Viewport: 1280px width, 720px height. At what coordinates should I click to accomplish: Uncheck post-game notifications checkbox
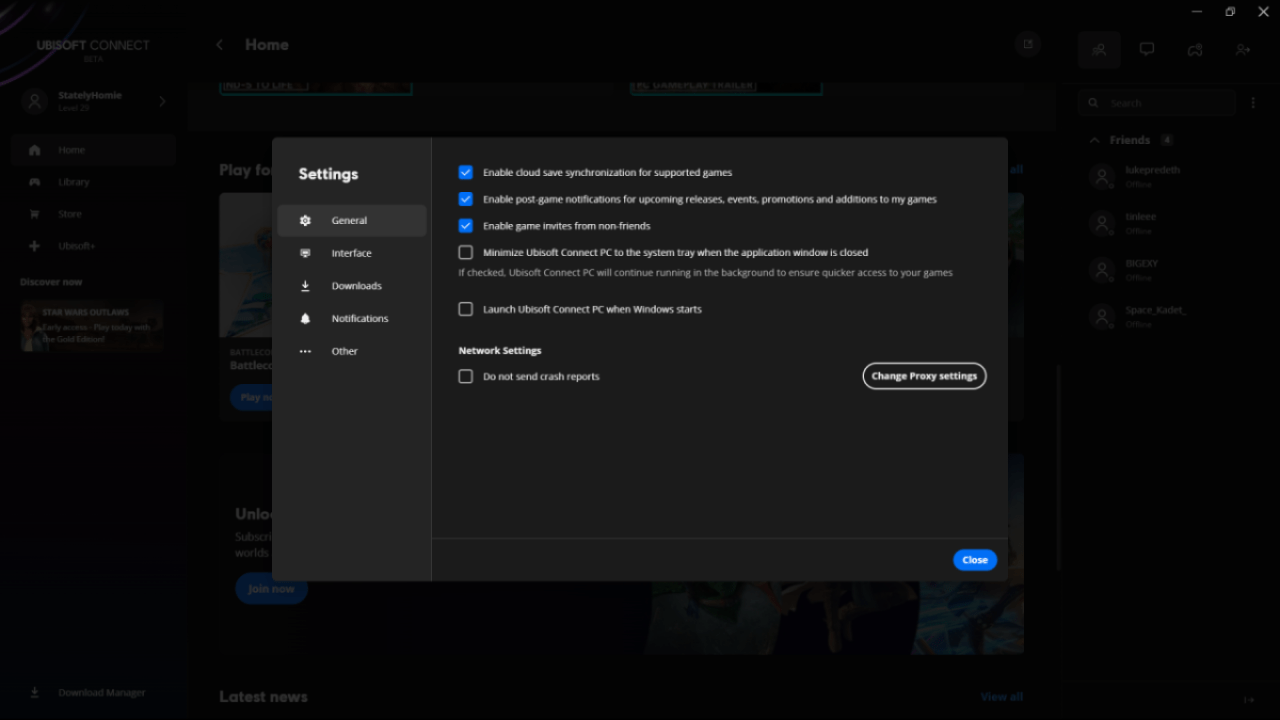(465, 199)
